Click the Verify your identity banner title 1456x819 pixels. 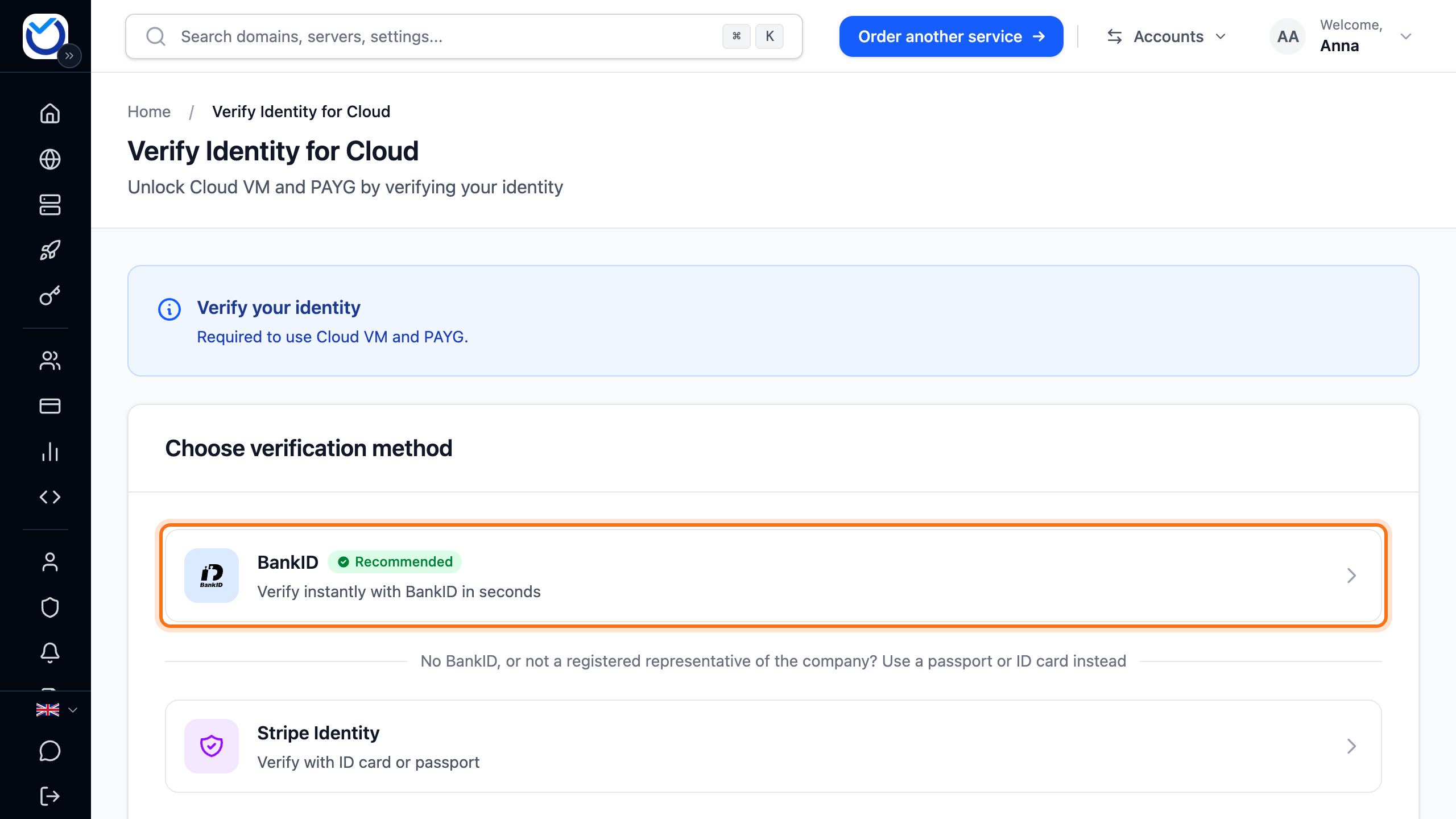[x=279, y=308]
